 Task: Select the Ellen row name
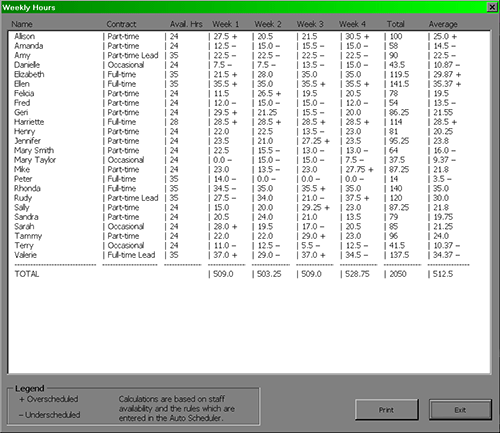click(22, 84)
